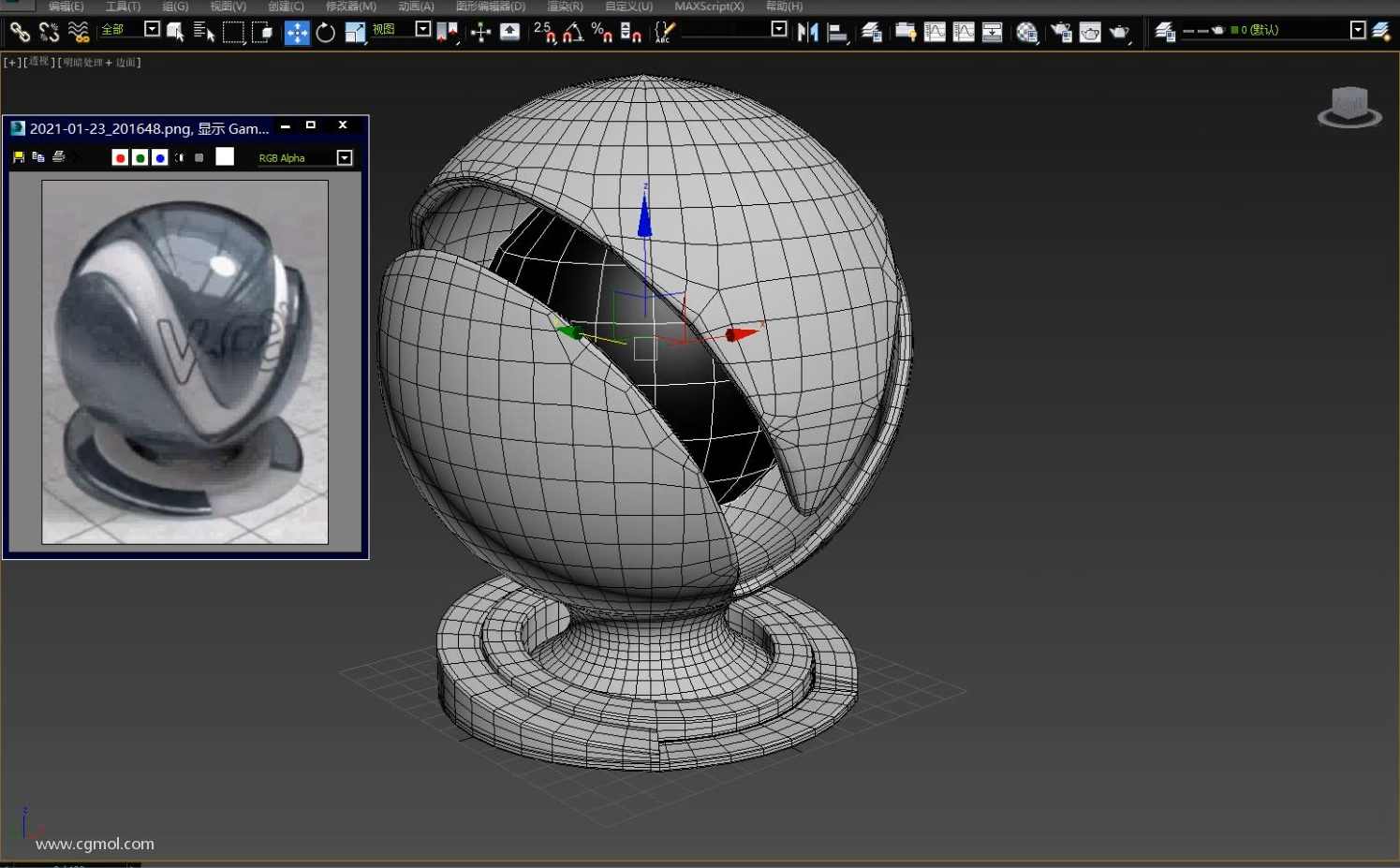
Task: Toggle green channel in image viewer
Action: pyautogui.click(x=140, y=158)
